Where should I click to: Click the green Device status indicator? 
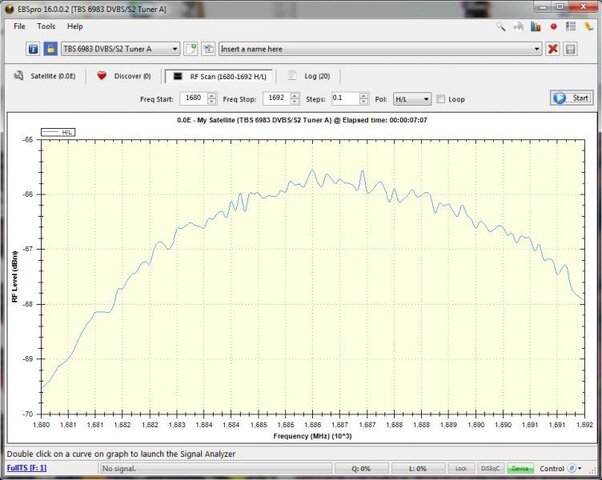[520, 468]
